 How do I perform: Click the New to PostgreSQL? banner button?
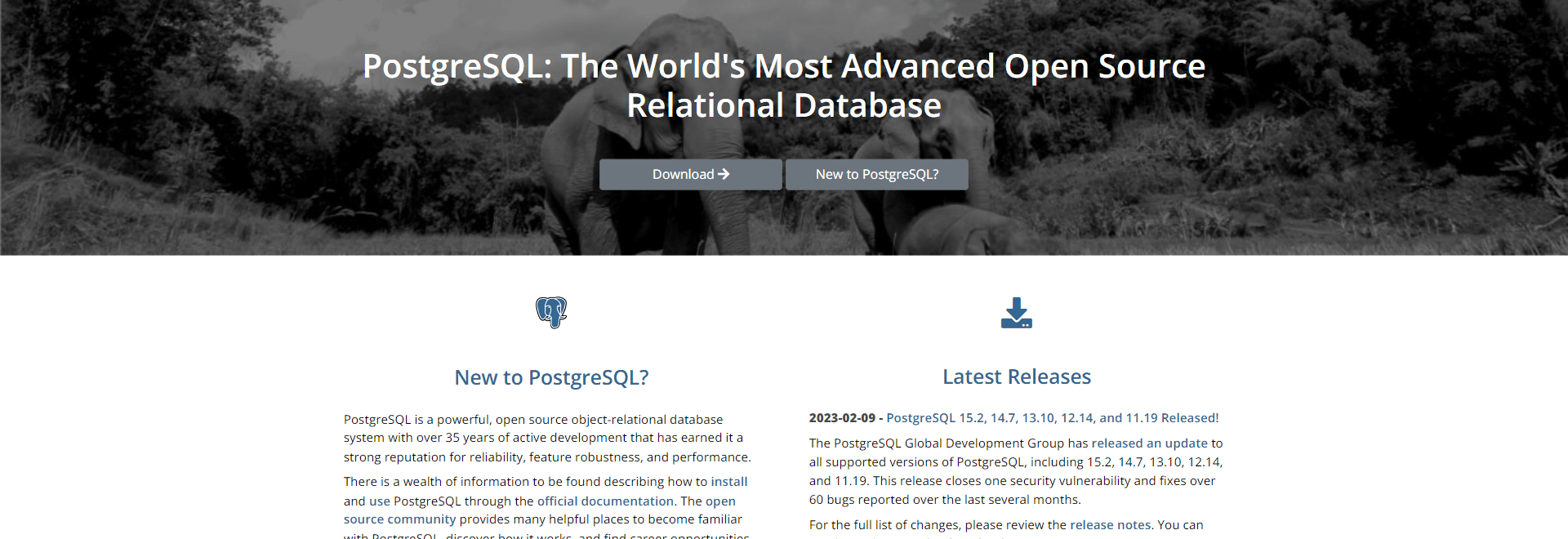click(x=877, y=175)
